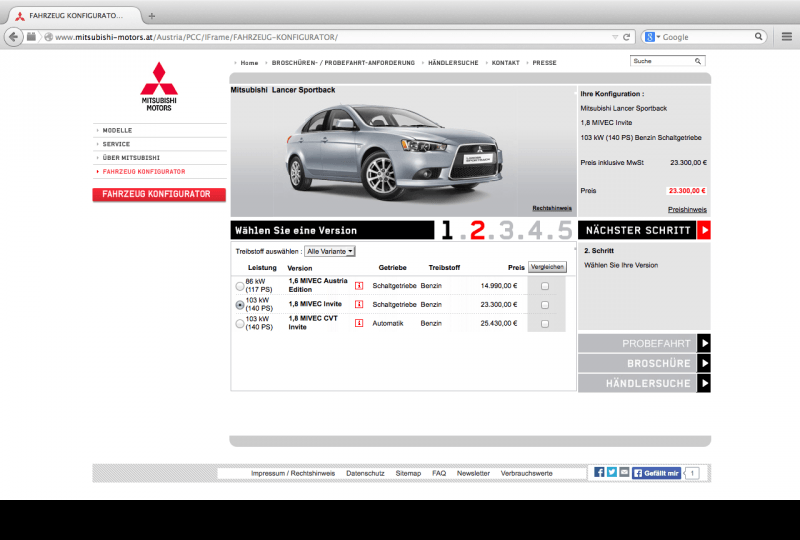Open Händlersuche in the top navigation

point(453,63)
